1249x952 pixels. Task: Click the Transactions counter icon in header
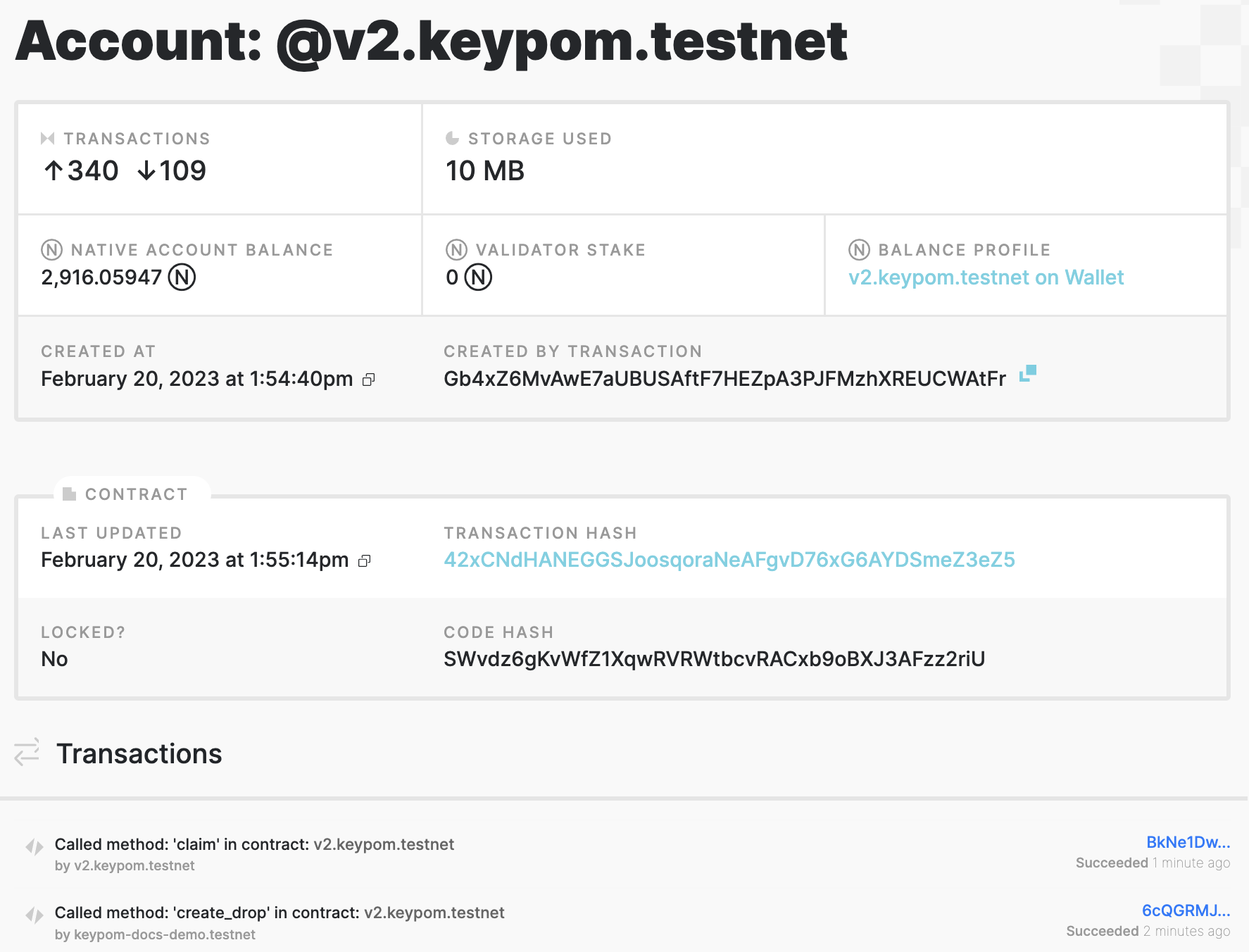point(48,138)
